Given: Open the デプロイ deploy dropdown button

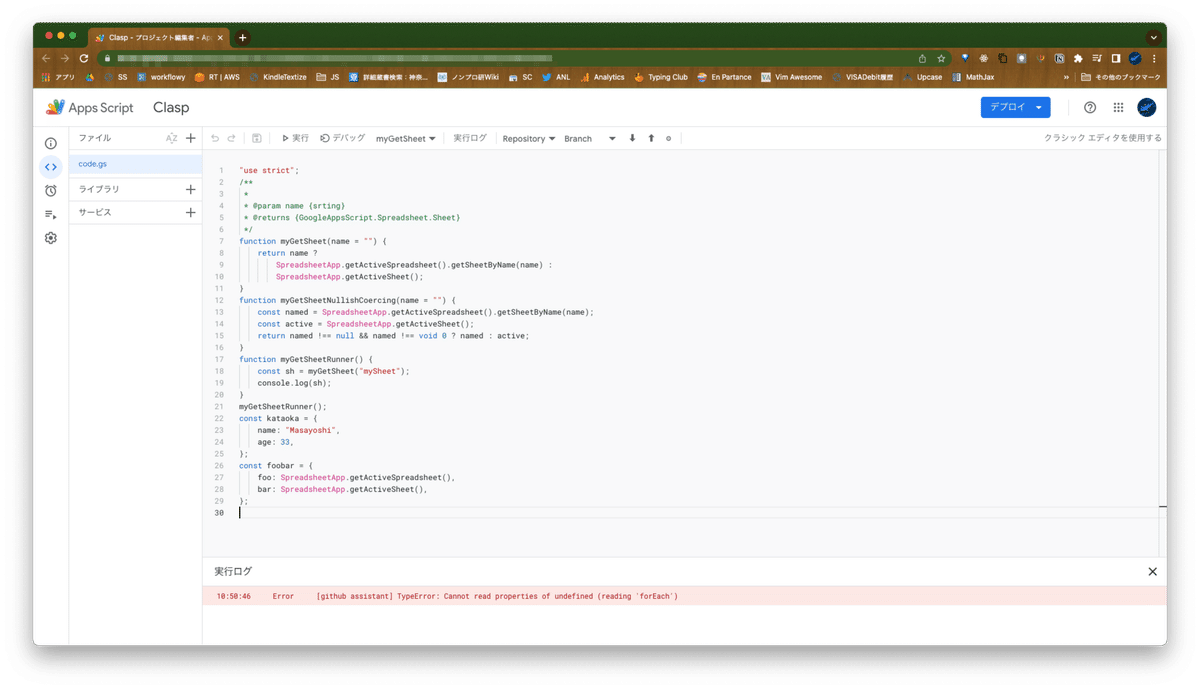Looking at the screenshot, I should 1015,107.
